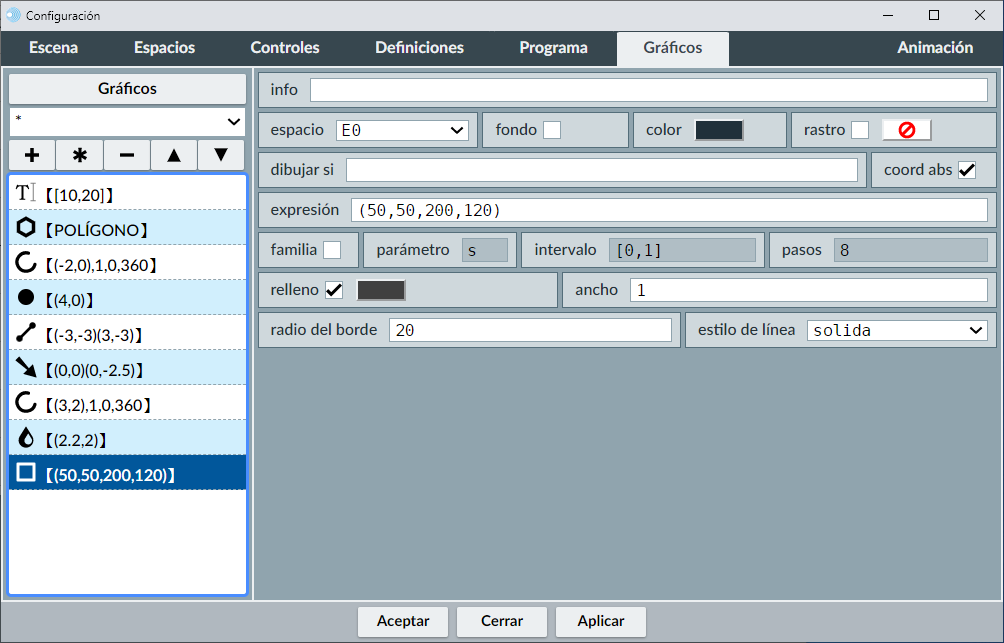Image resolution: width=1004 pixels, height=643 pixels.
Task: Uncheck the coord abs checkbox
Action: click(966, 170)
